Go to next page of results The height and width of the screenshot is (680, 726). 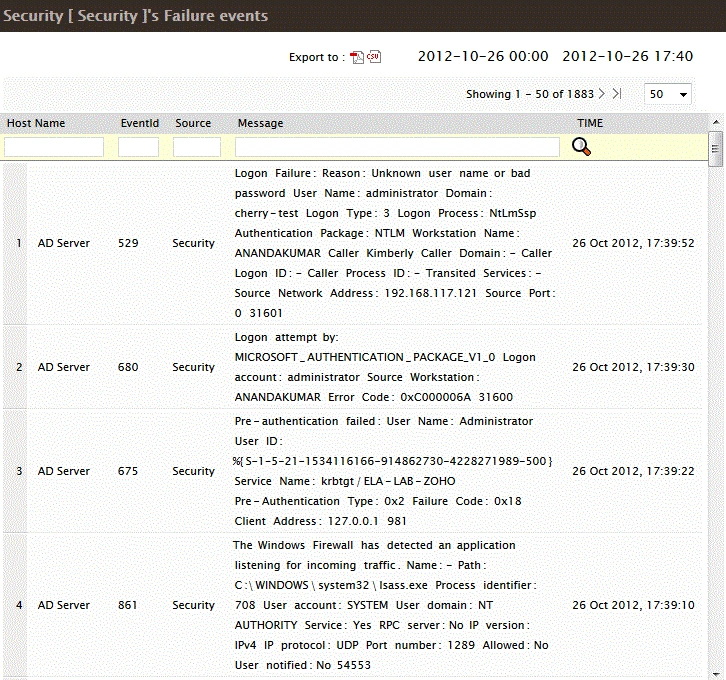point(601,94)
